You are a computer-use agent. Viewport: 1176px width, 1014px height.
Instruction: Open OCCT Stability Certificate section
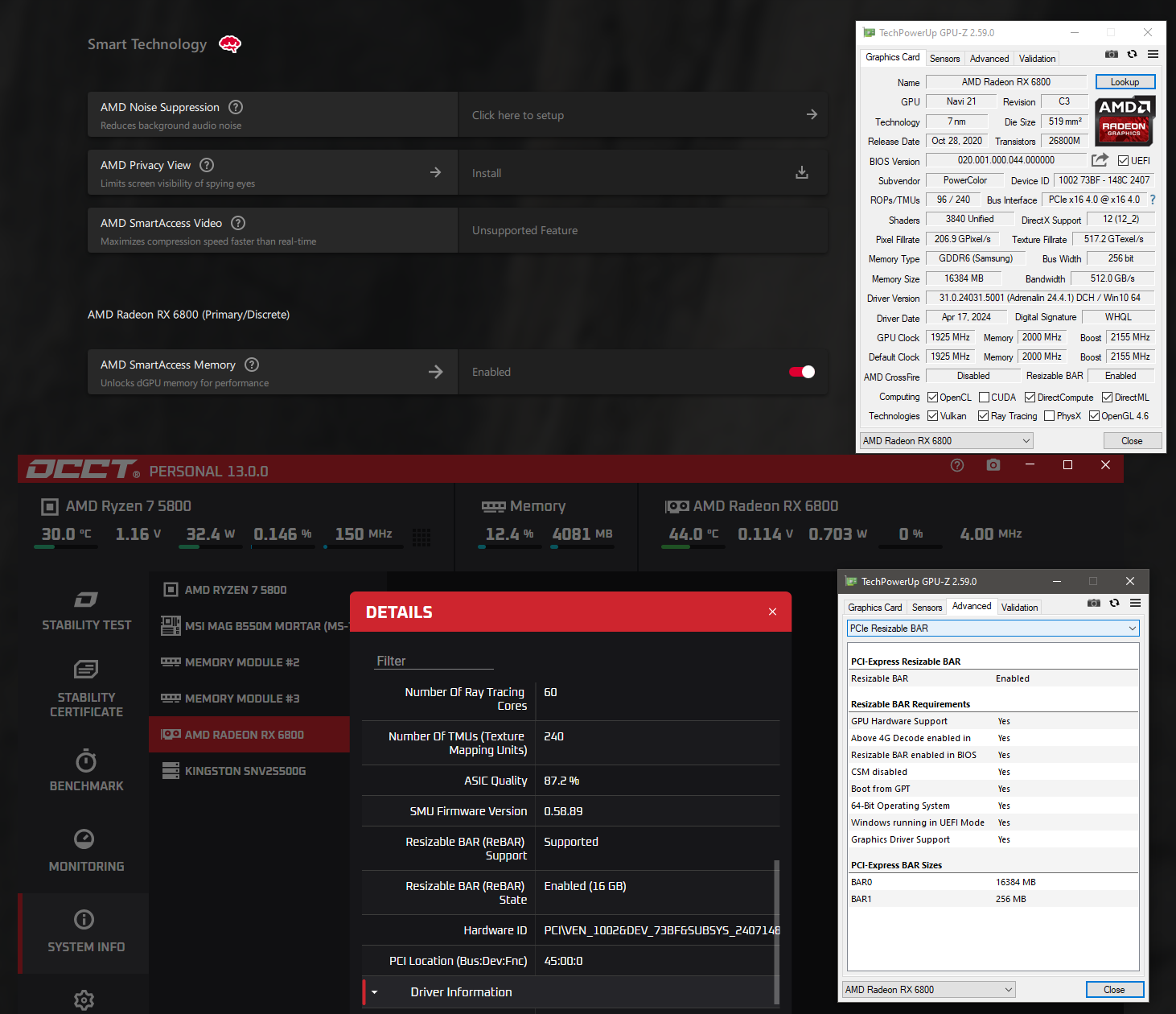point(86,689)
